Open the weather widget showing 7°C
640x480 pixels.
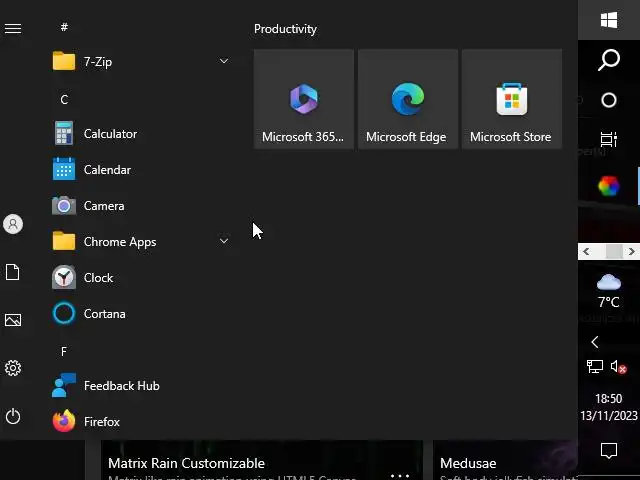(609, 291)
